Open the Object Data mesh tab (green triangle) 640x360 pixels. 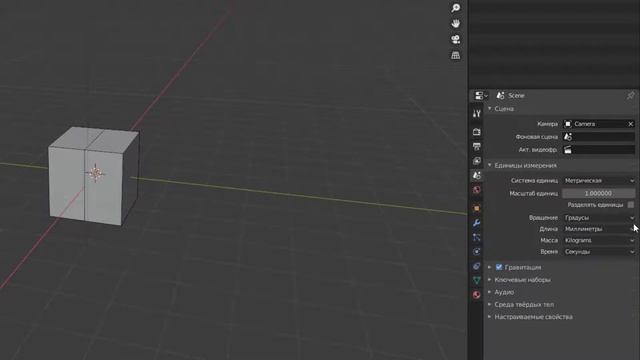click(x=476, y=280)
